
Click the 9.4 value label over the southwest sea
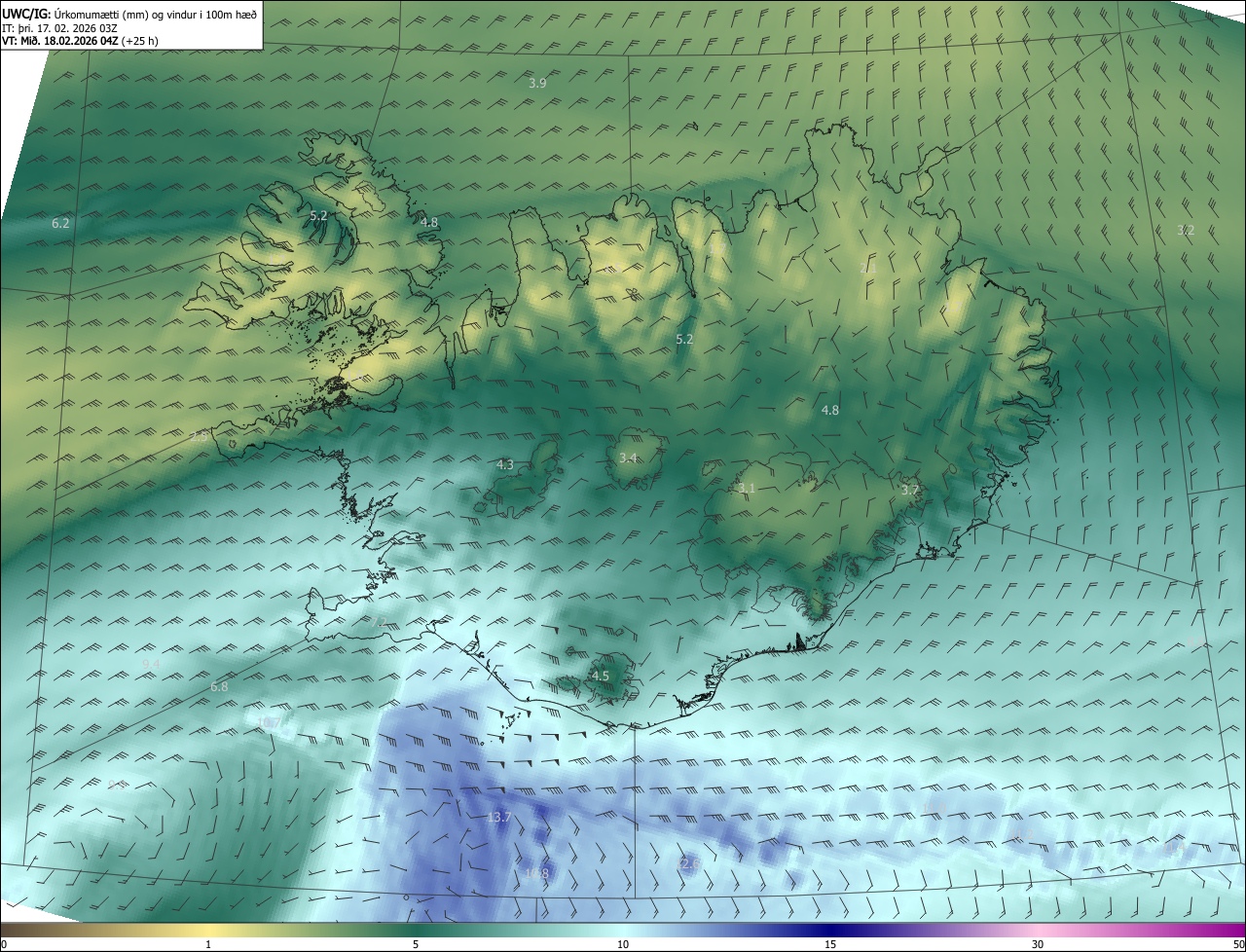151,664
